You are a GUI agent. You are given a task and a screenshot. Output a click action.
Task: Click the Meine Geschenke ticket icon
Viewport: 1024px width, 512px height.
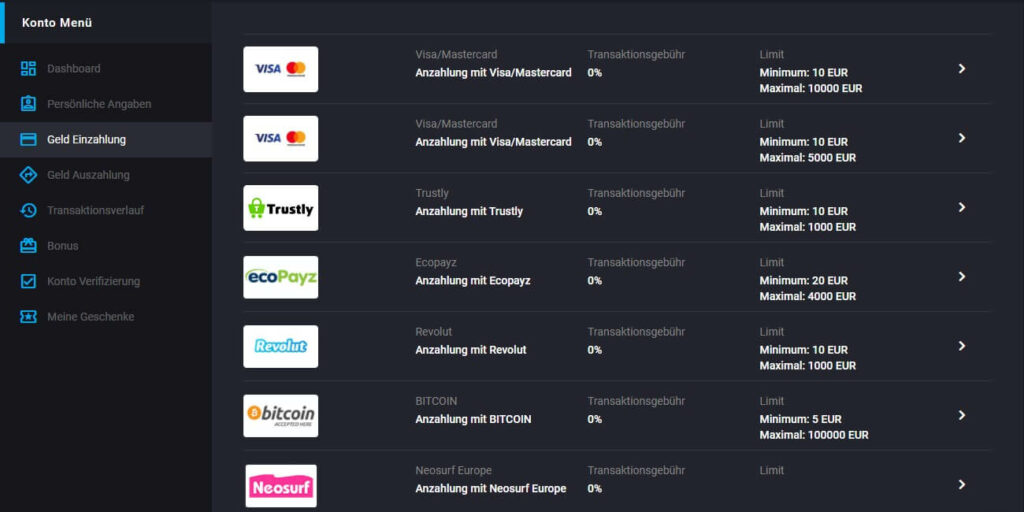click(x=28, y=316)
